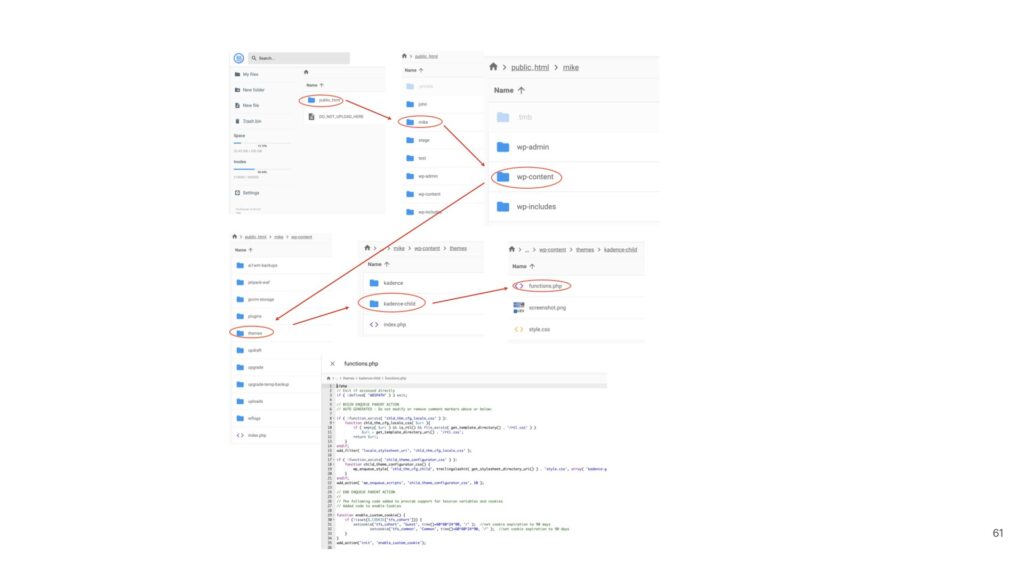Viewport: 1024px width, 576px height.
Task: Open the wp-admin folder in the large panel
Action: tap(531, 147)
